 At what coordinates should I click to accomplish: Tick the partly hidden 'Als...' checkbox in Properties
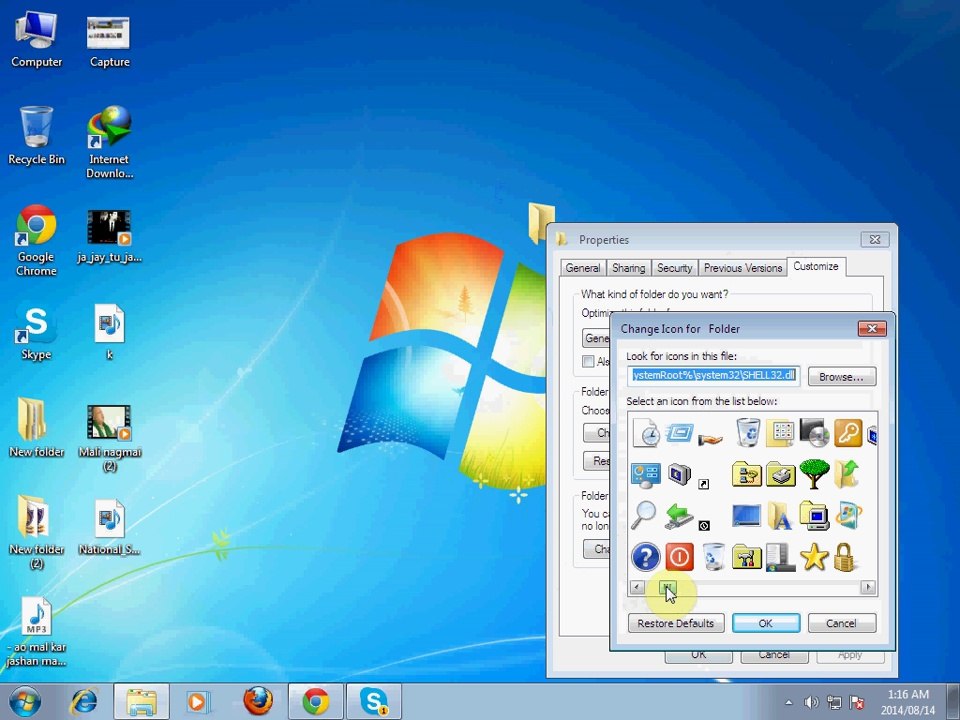tap(588, 361)
